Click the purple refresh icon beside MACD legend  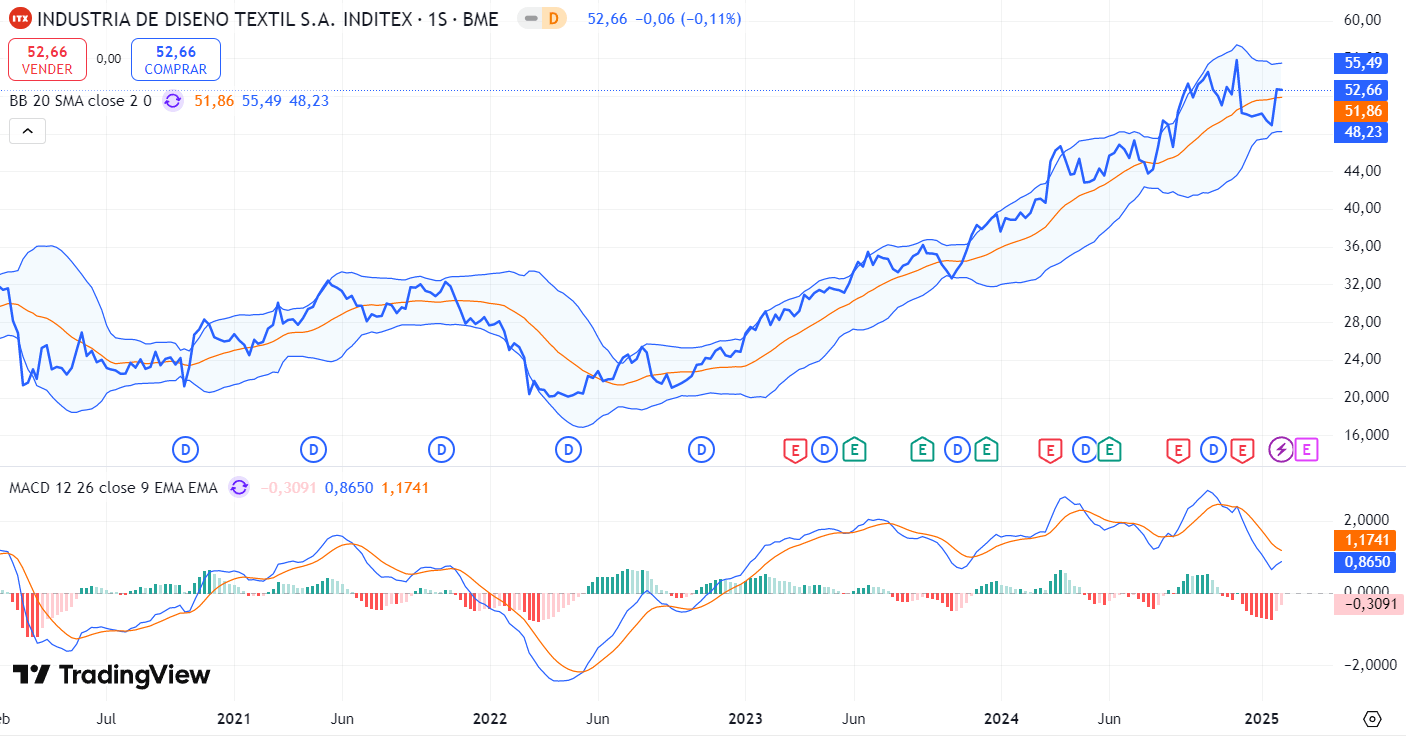[239, 488]
